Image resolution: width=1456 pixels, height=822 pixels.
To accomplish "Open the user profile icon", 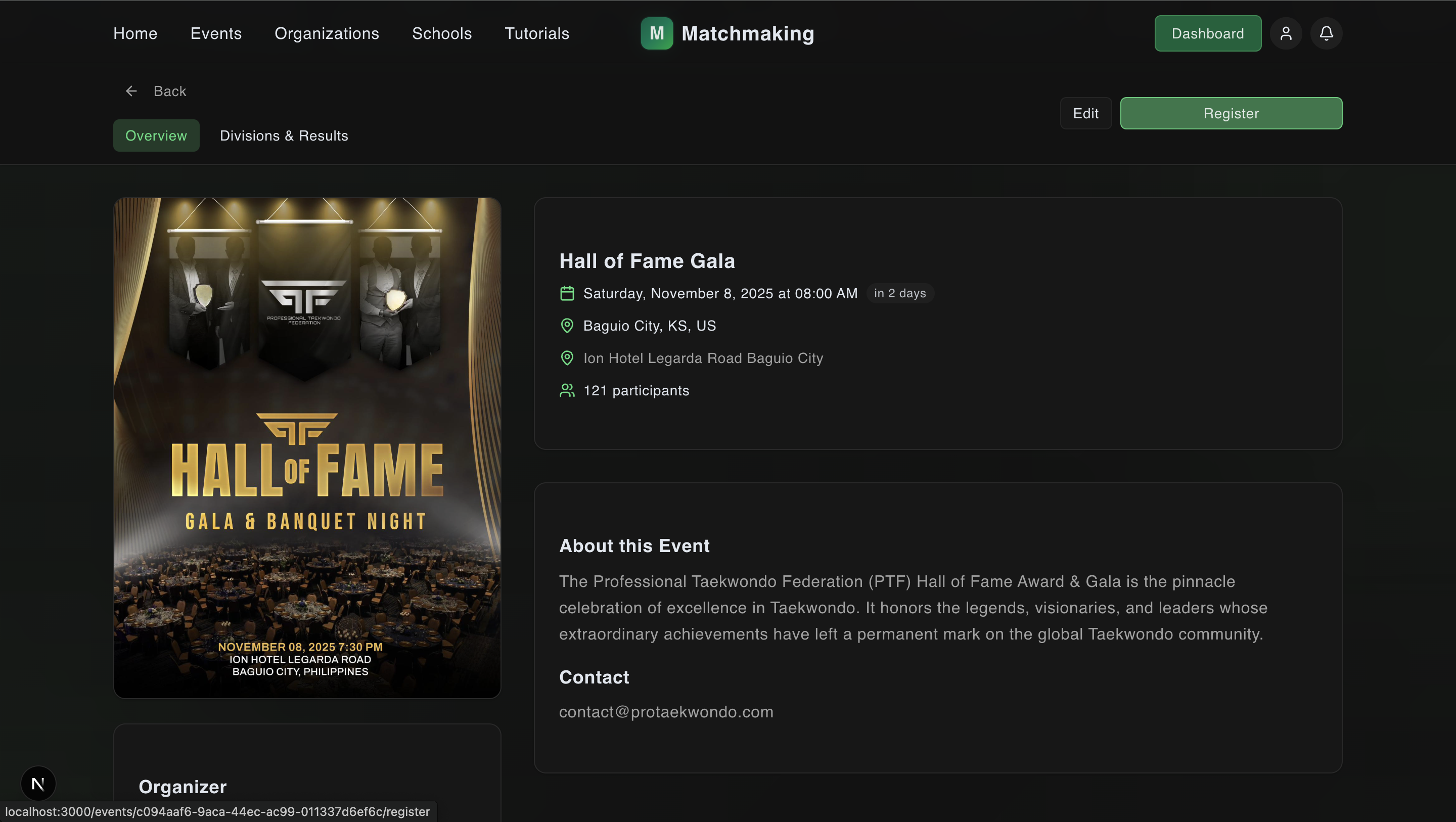I will [x=1286, y=33].
